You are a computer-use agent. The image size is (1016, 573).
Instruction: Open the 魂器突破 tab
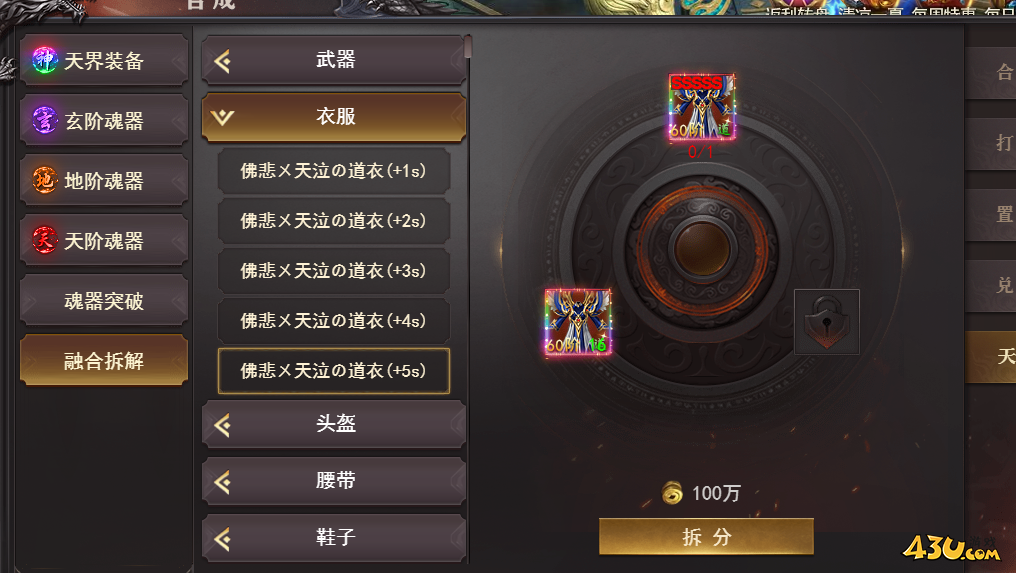tap(104, 300)
